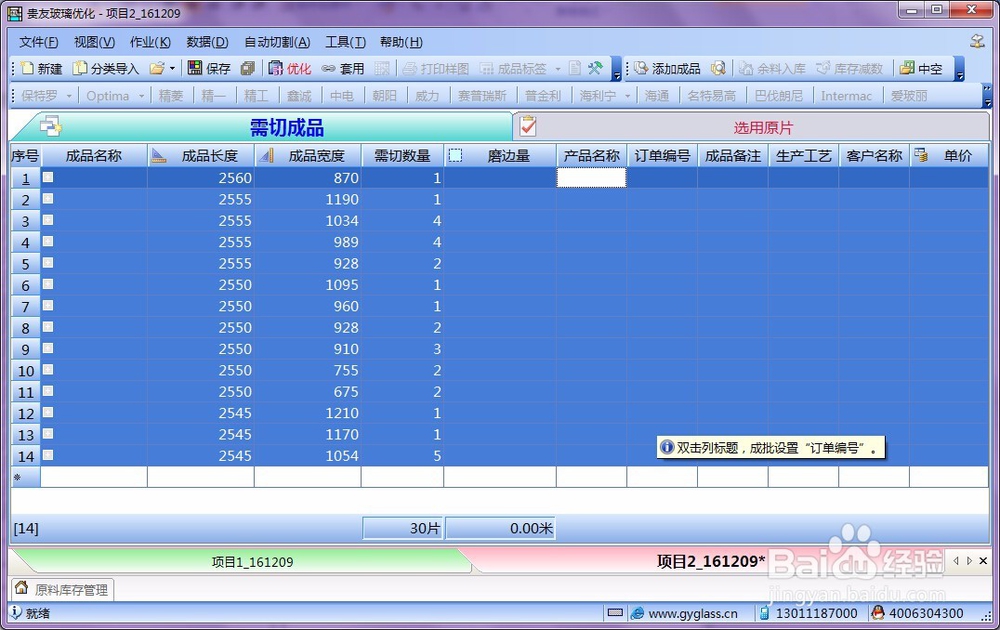The image size is (1000, 630).
Task: Expand the 保特罗 machine dropdown arrow
Action: click(x=69, y=96)
